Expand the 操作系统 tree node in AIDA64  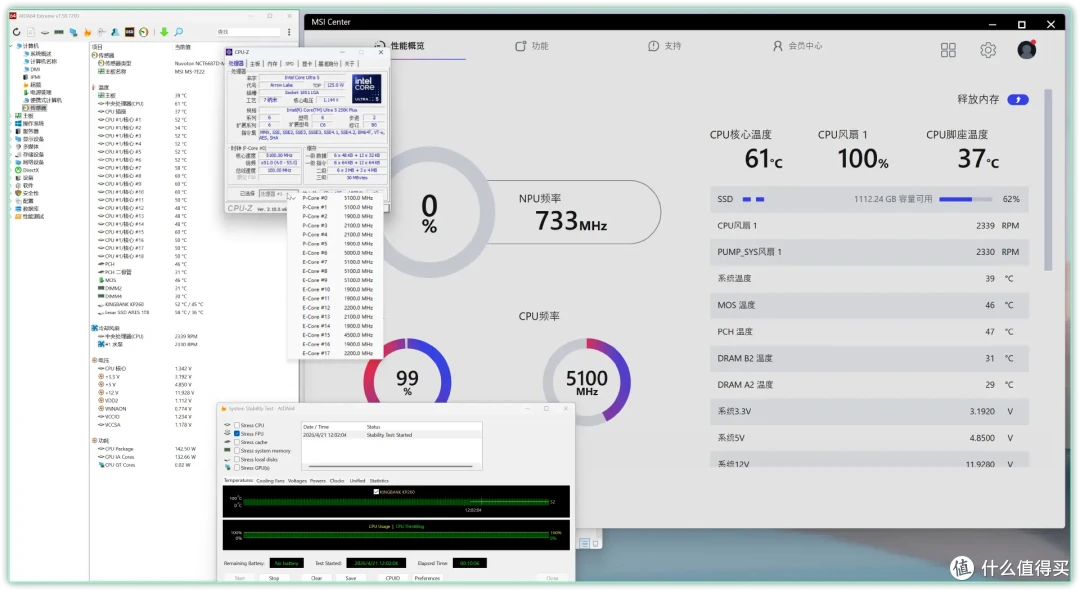pos(12,123)
